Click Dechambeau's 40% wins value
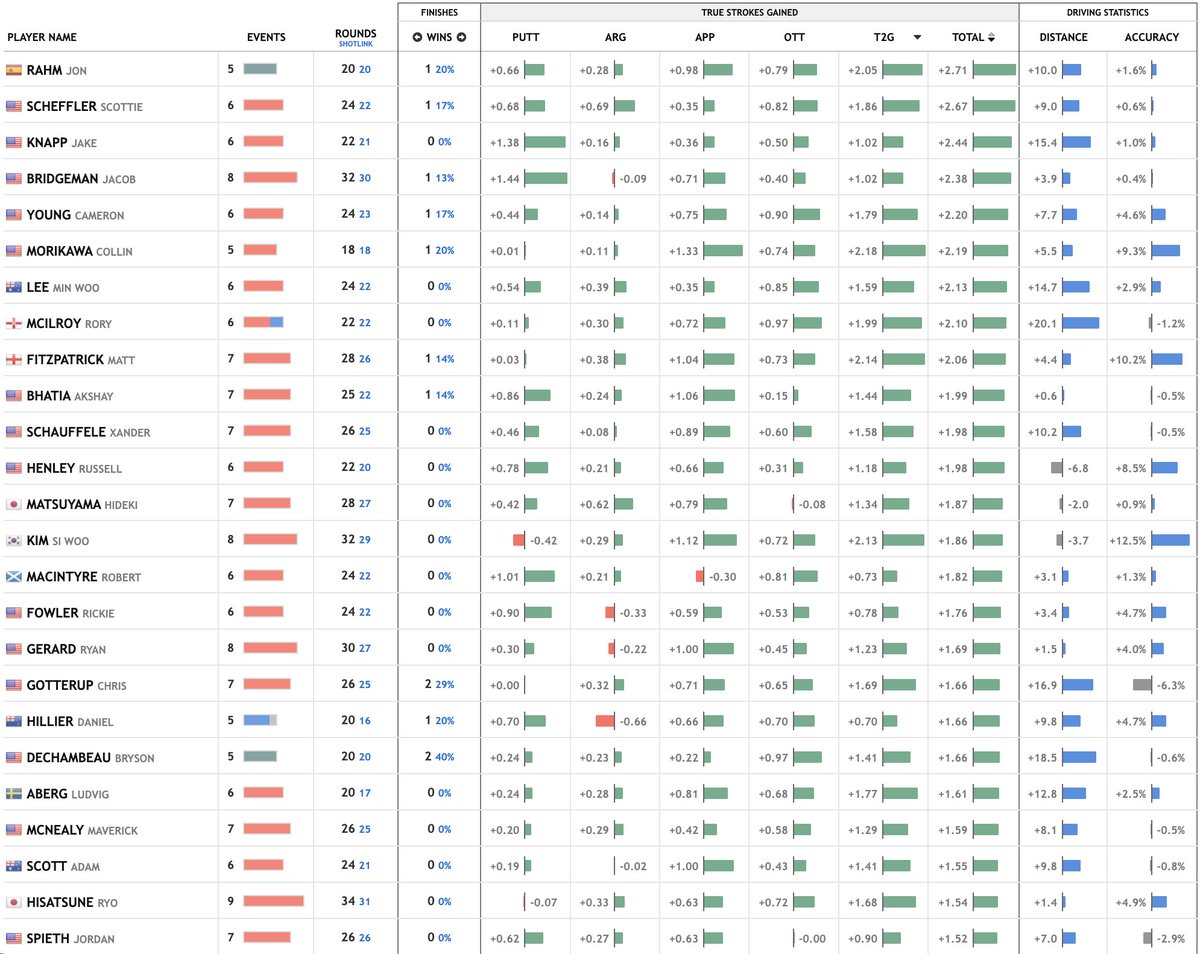This screenshot has height=954, width=1200. [x=445, y=757]
